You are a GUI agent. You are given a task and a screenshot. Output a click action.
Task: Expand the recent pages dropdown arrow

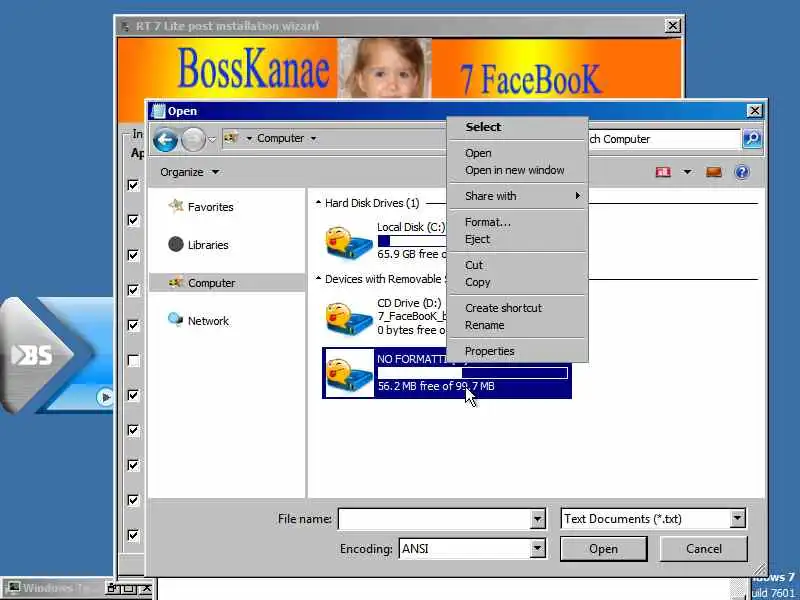[212, 139]
